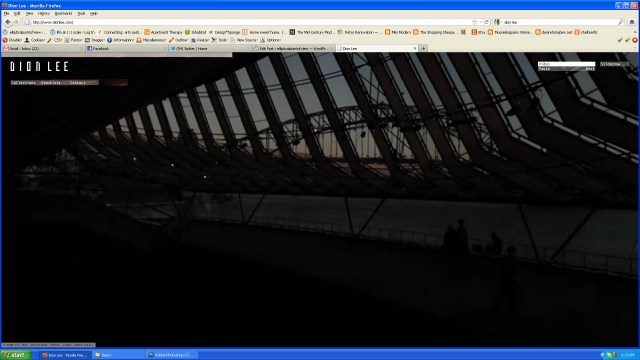Go to the Home page icon
Screen dimensions: 640x360
632,22
